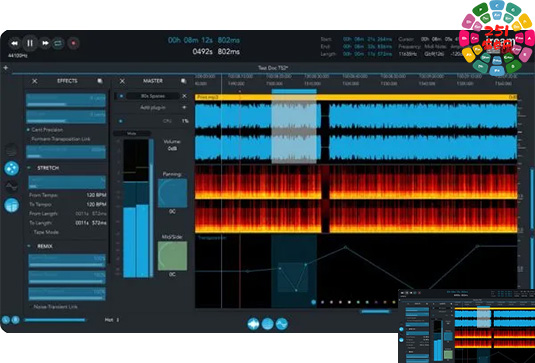
Task: Click the Mute button above the master meter
Action: point(132,134)
